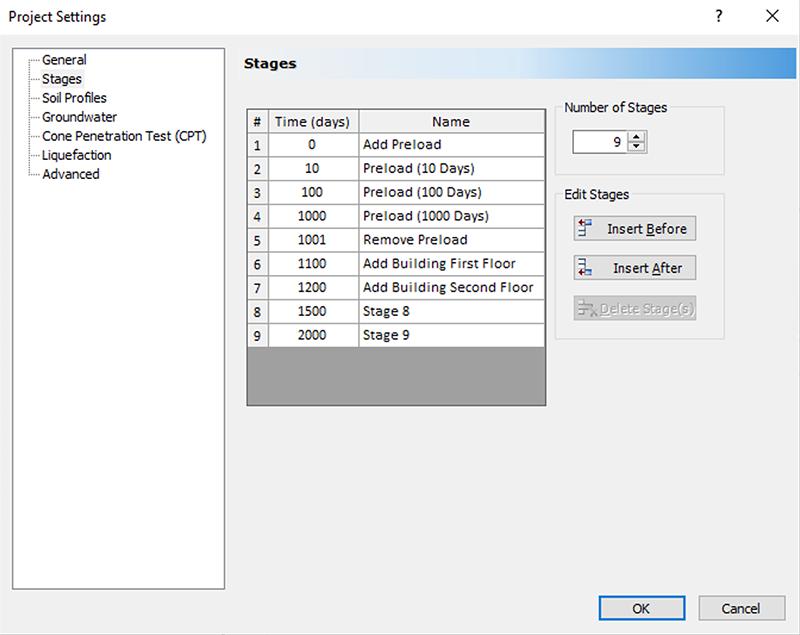800x635 pixels.
Task: Increase the Number of Stages value
Action: click(x=638, y=138)
